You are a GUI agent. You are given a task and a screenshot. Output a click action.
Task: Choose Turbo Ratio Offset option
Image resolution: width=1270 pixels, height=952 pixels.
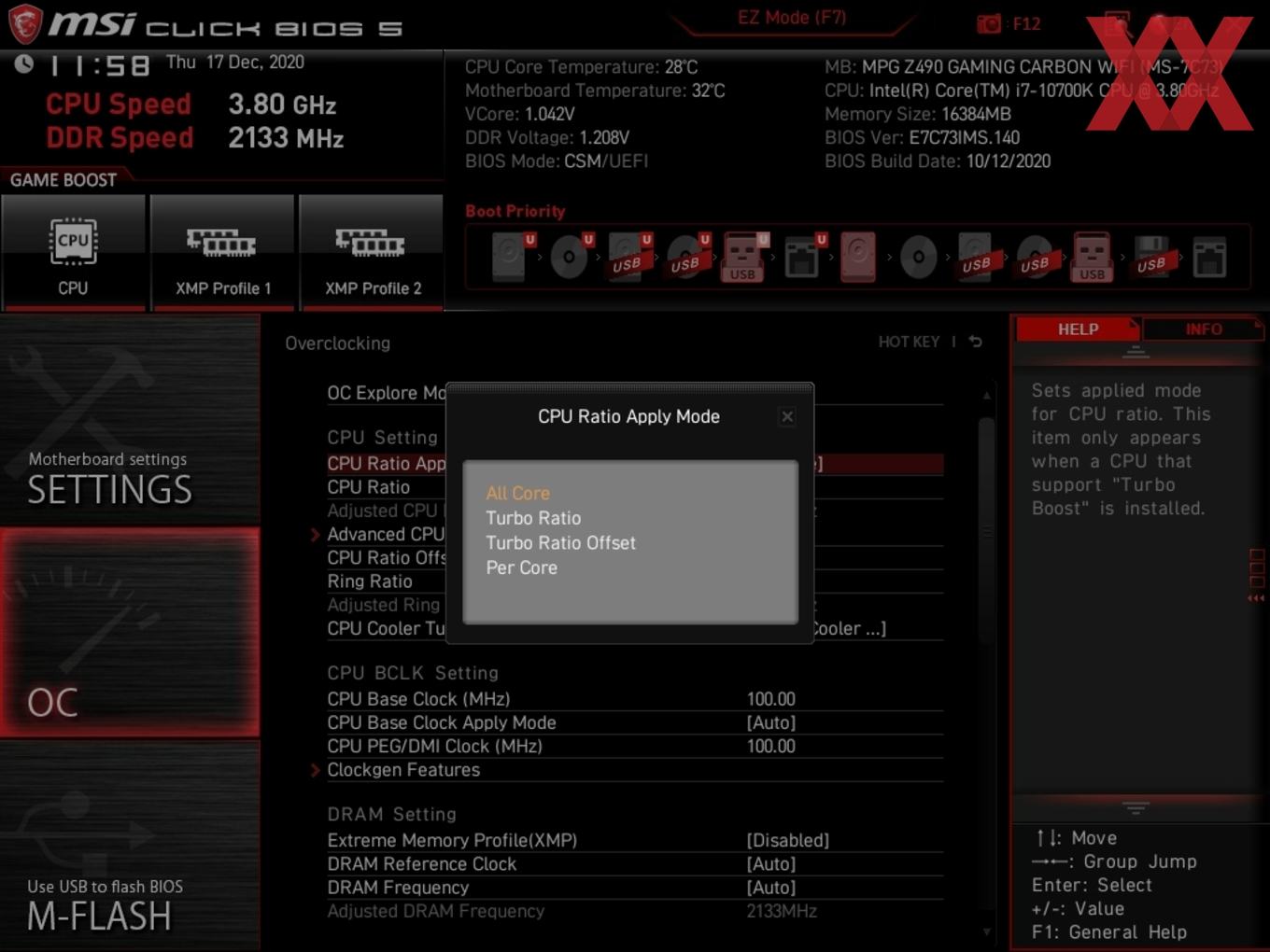[560, 543]
